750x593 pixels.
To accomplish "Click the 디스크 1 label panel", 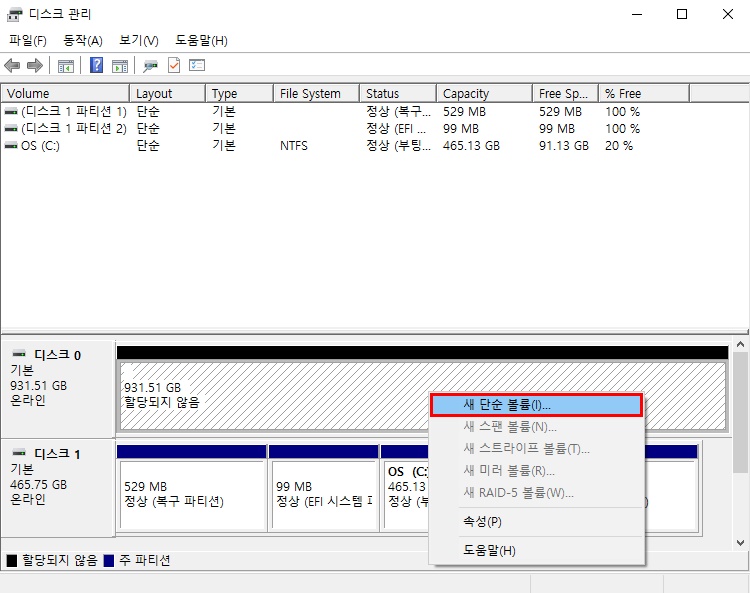I will 58,487.
